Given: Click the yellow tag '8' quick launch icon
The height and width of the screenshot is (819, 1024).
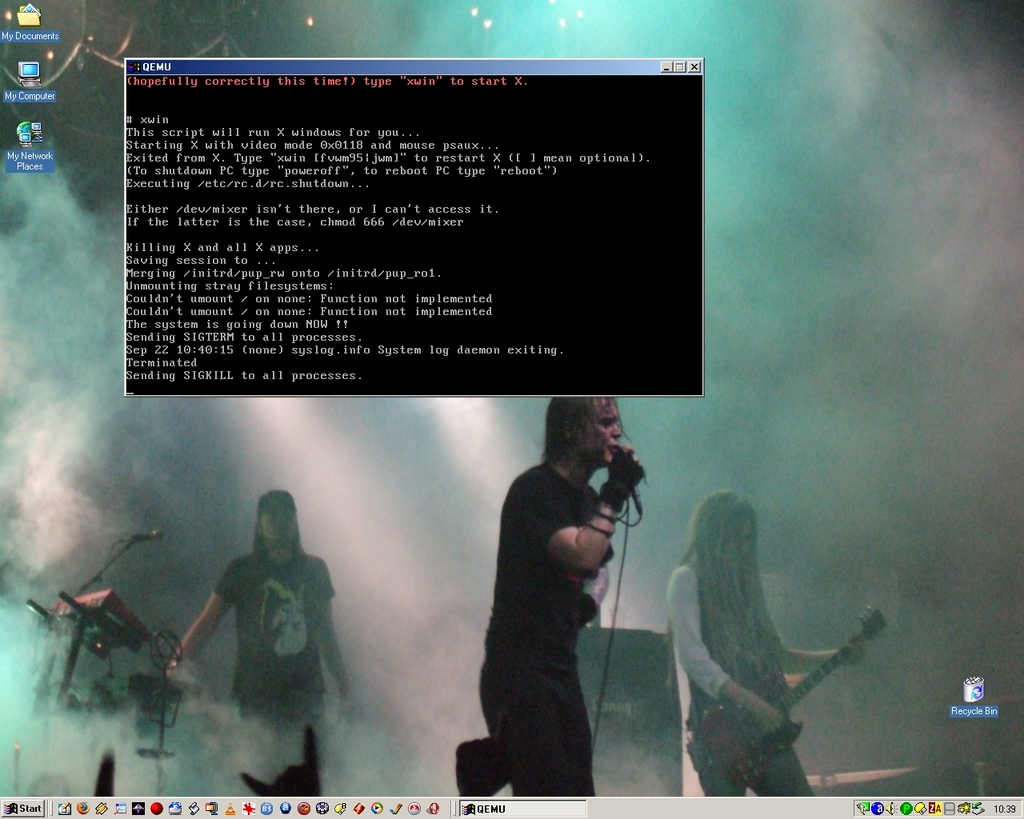Looking at the screenshot, I should click(340, 809).
